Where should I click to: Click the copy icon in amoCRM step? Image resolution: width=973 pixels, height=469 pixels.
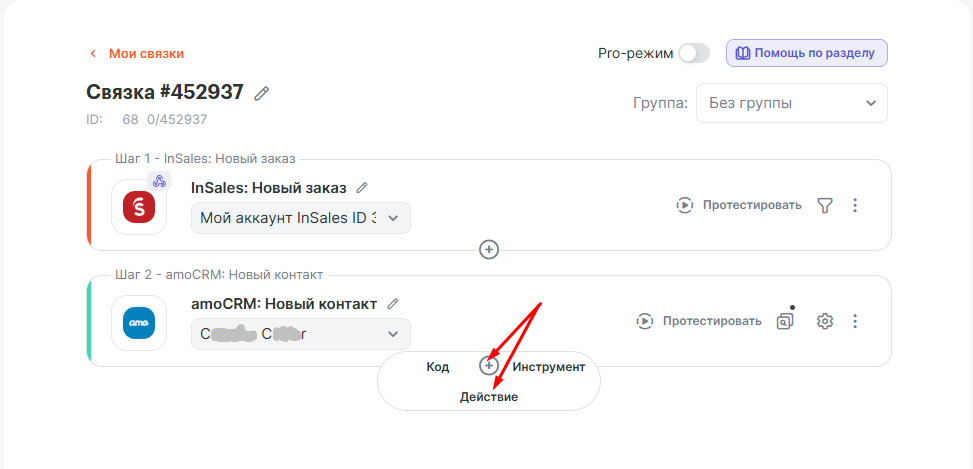tap(786, 321)
